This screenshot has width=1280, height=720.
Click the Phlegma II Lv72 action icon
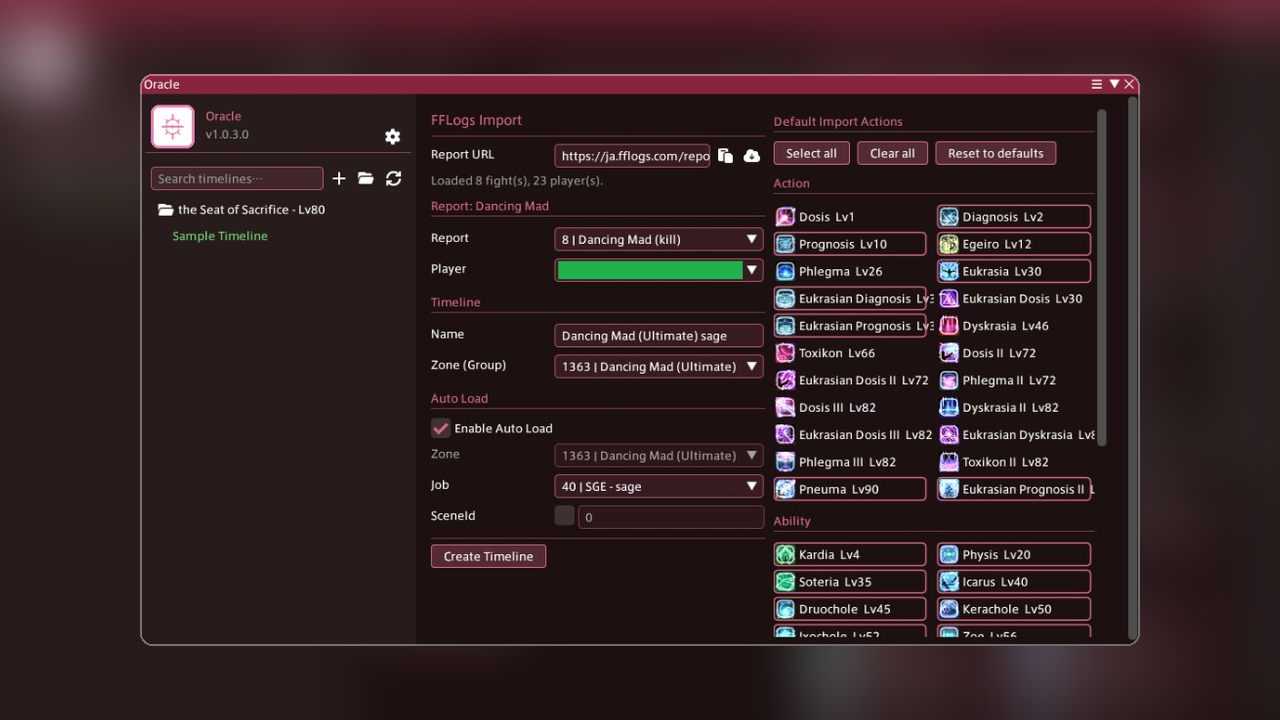pos(949,380)
